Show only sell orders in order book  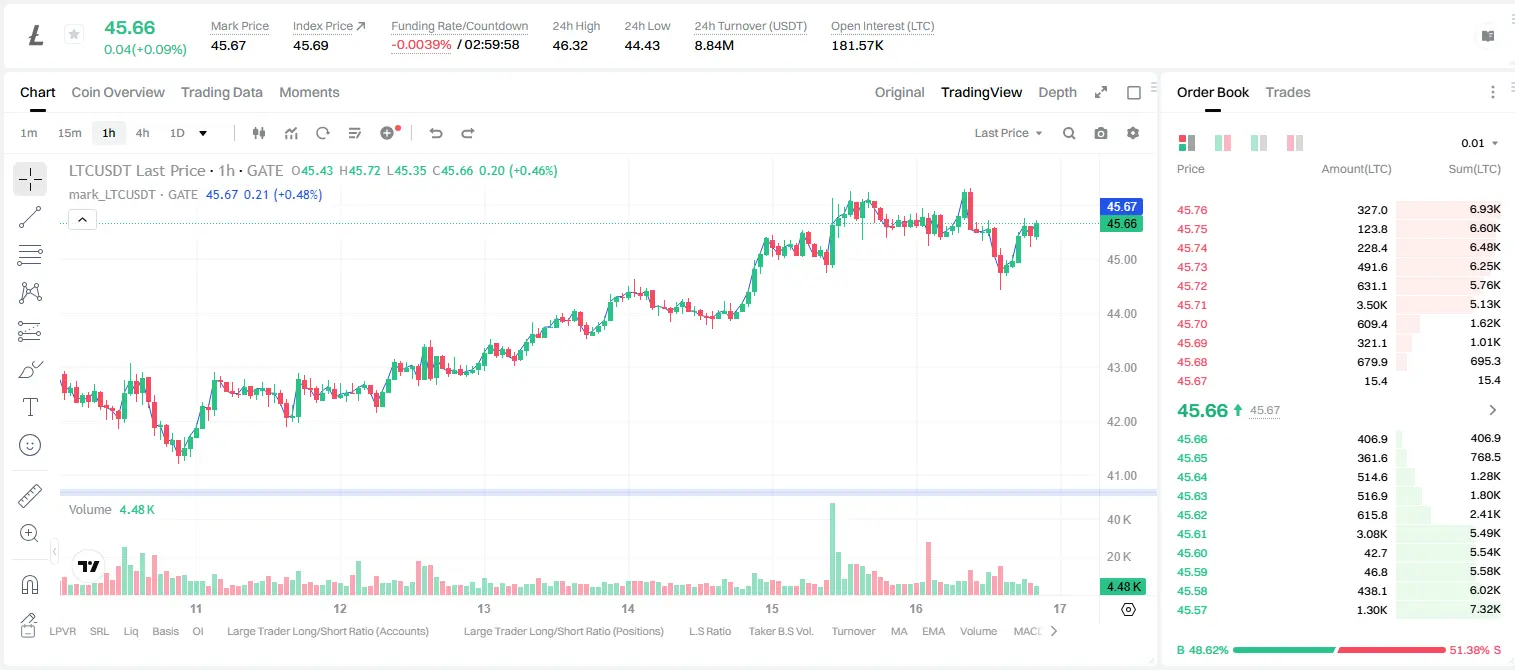tap(1295, 143)
